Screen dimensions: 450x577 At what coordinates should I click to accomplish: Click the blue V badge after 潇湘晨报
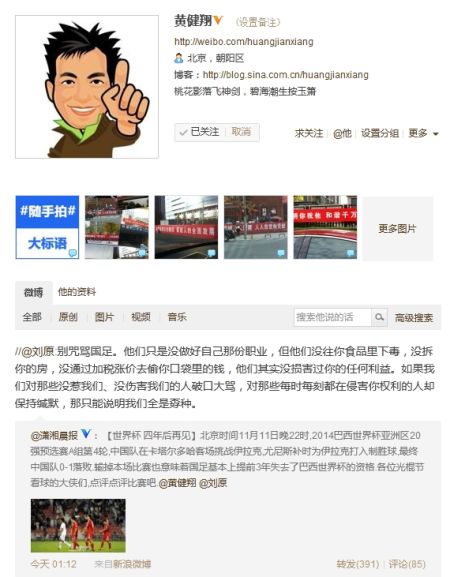point(86,434)
